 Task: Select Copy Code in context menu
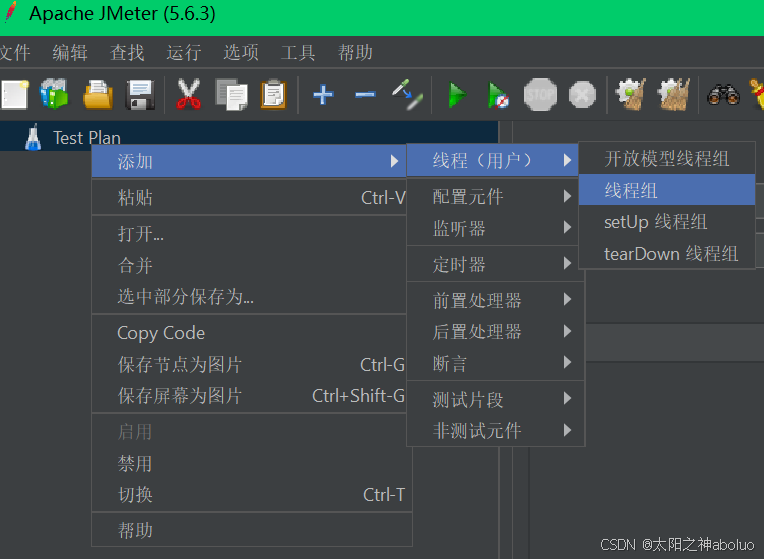pos(249,333)
